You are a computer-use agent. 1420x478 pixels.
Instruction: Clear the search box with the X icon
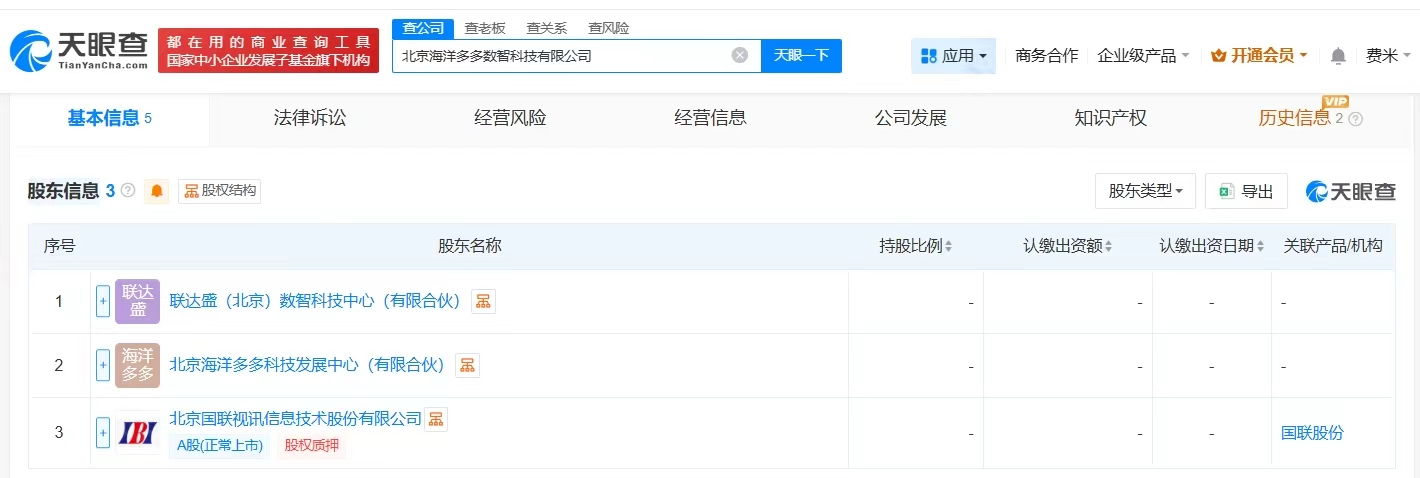click(740, 55)
